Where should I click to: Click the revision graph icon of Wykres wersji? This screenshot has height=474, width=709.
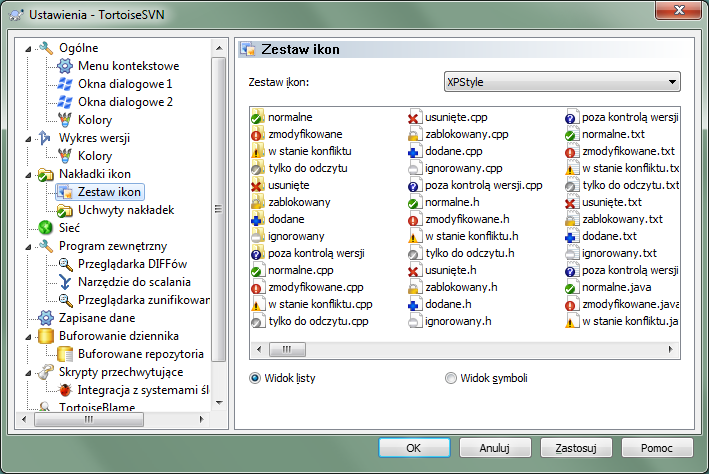[46, 138]
